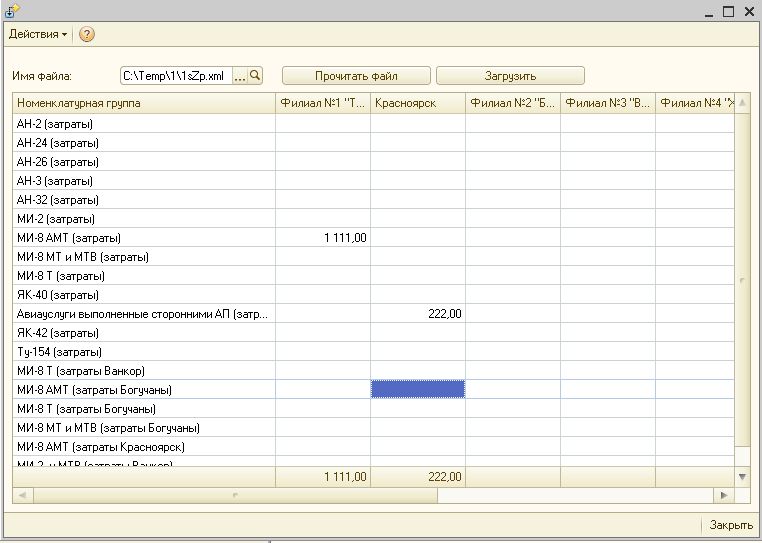Select the МИ-8 АМТ (затраты Красноярск) row
This screenshot has height=543, width=762.
tap(373, 447)
